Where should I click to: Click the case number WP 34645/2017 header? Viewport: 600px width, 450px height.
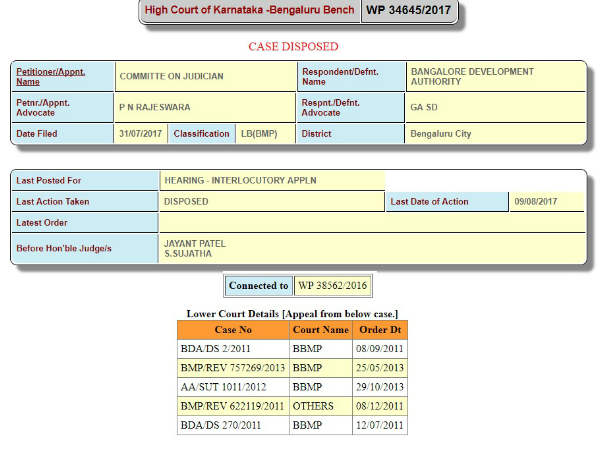[x=408, y=10]
